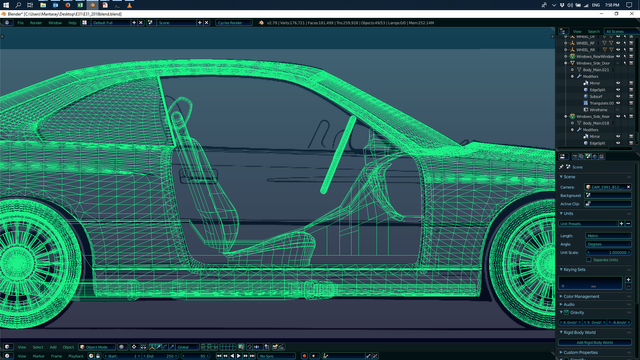Click the play animation button in timeline

(x=239, y=356)
